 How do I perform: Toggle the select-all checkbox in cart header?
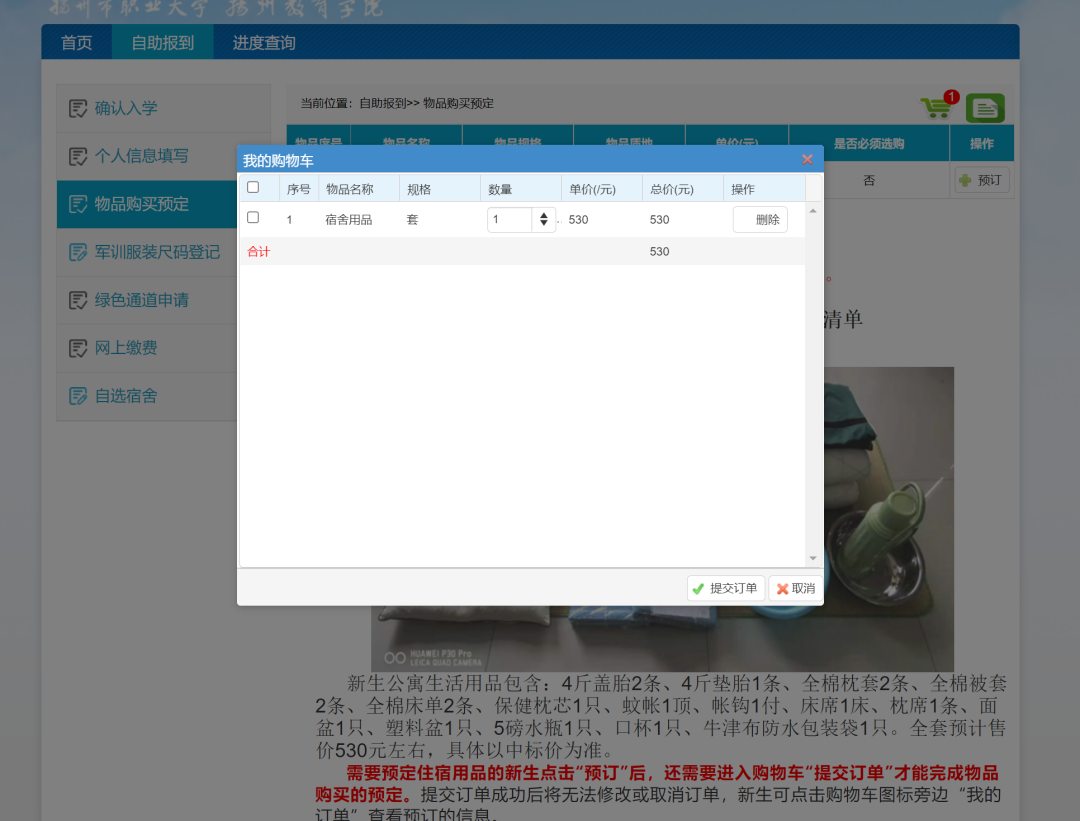[x=253, y=187]
